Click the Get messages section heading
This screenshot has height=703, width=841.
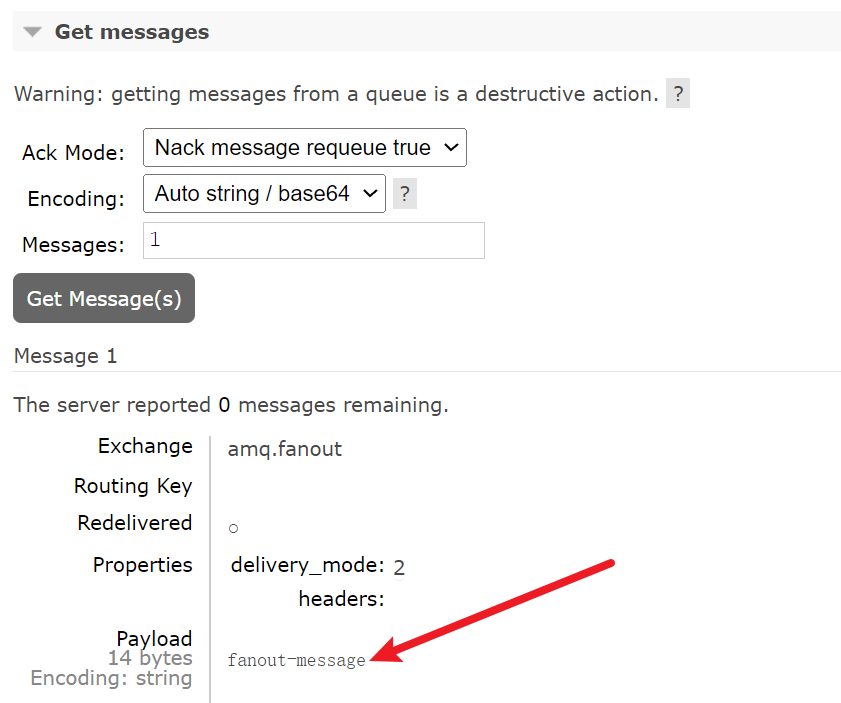(131, 32)
